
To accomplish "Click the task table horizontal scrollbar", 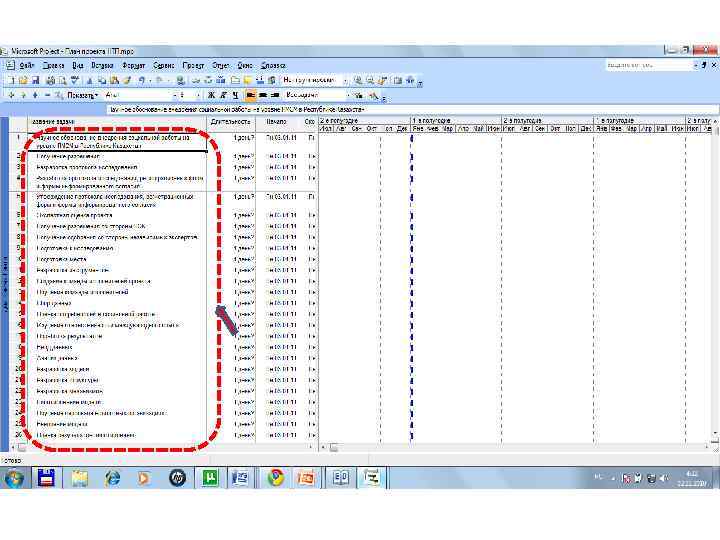I will pyautogui.click(x=162, y=447).
